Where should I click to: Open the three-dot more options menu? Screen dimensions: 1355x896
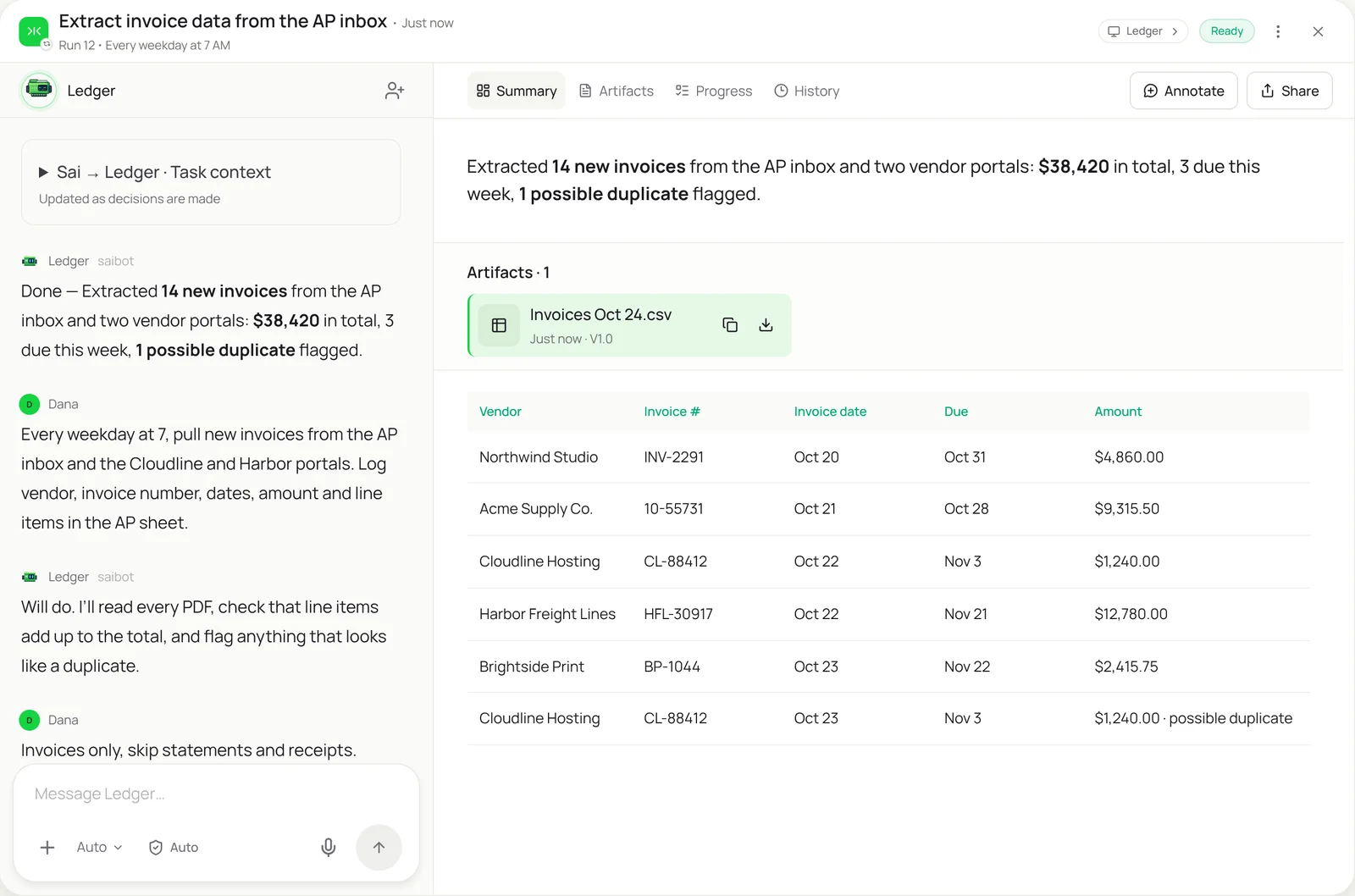(x=1278, y=31)
